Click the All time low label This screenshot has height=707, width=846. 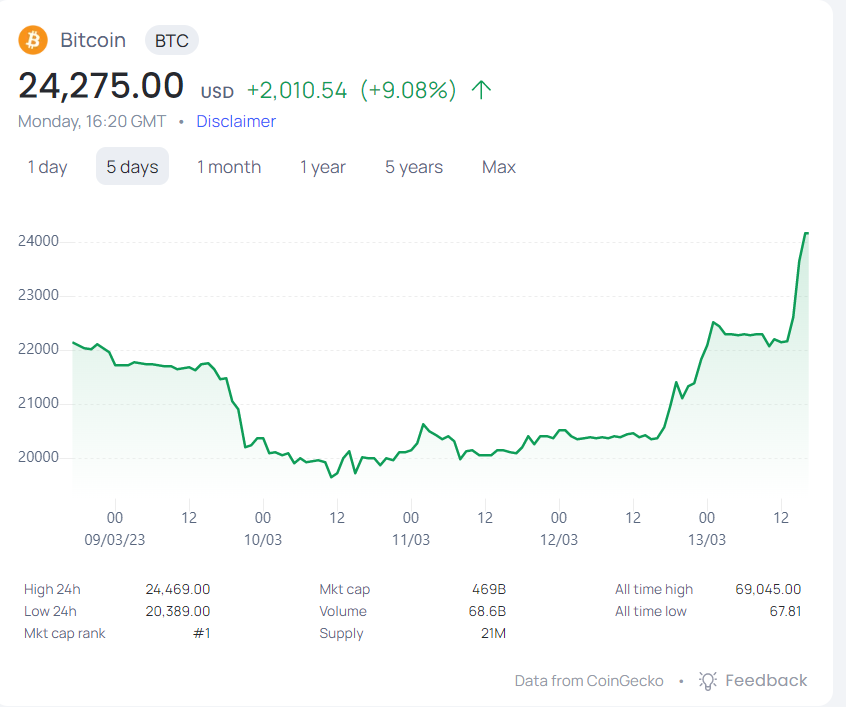click(651, 611)
